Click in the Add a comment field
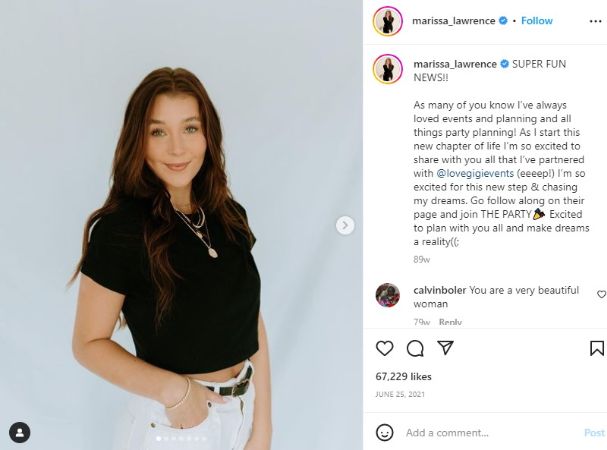 (x=491, y=433)
